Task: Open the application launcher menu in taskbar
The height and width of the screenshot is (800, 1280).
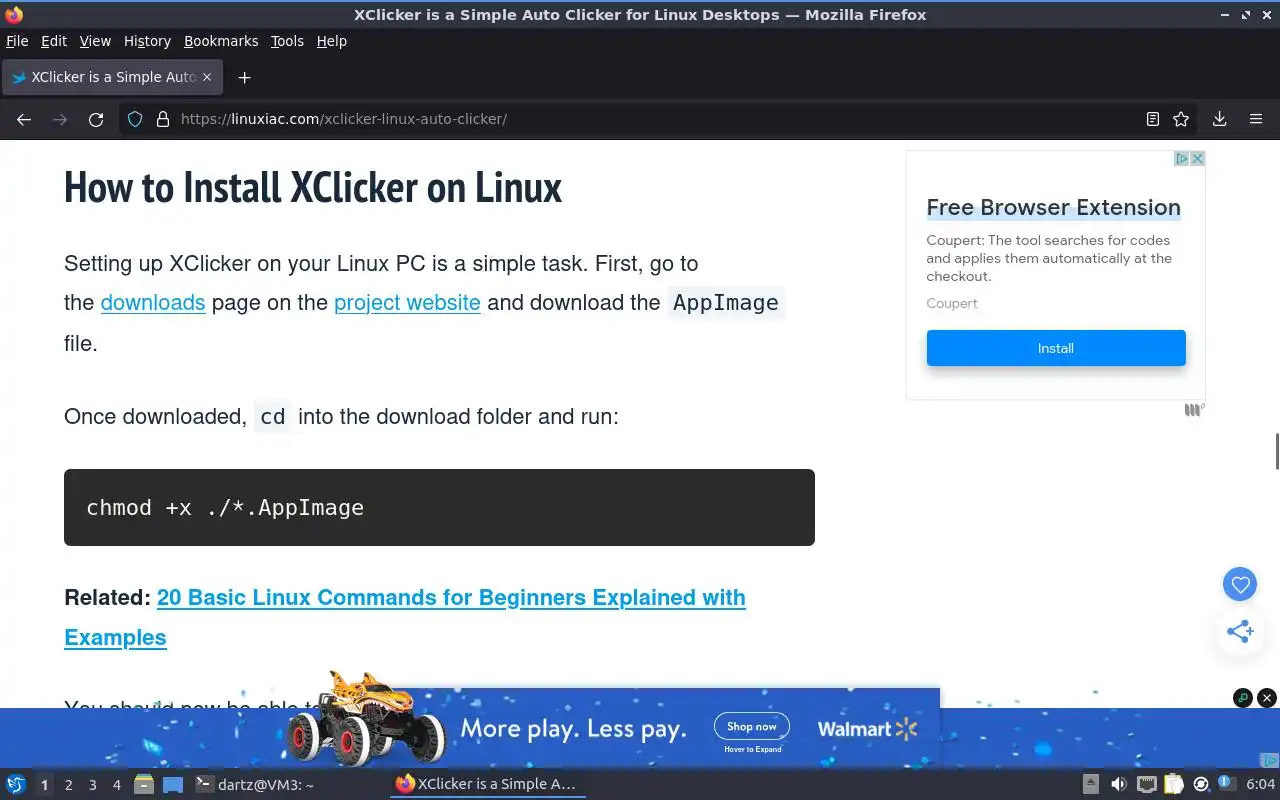Action: 16,785
